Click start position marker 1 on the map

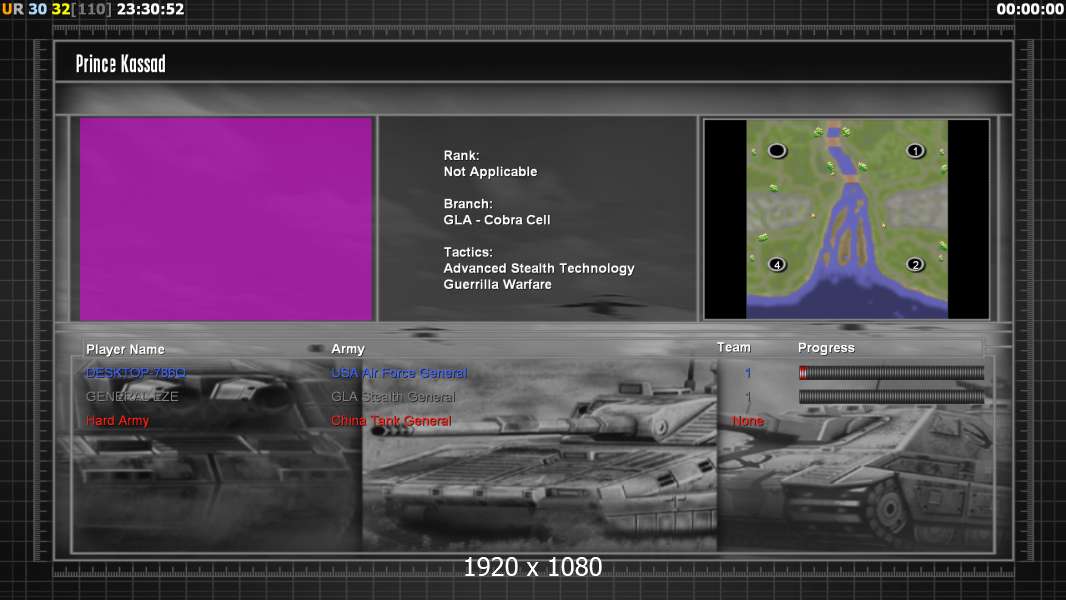[x=915, y=151]
